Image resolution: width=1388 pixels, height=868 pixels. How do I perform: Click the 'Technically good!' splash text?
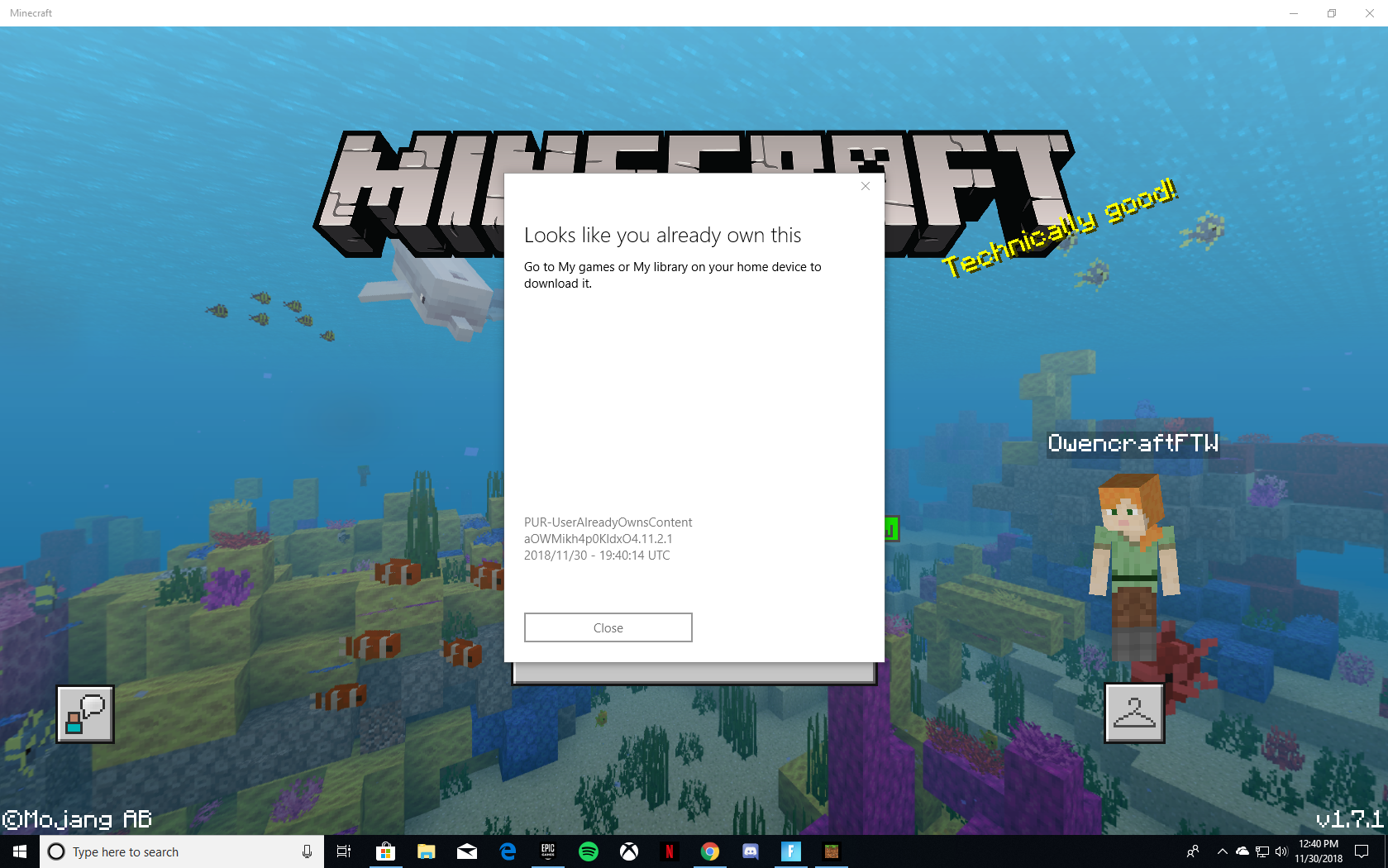(1060, 227)
